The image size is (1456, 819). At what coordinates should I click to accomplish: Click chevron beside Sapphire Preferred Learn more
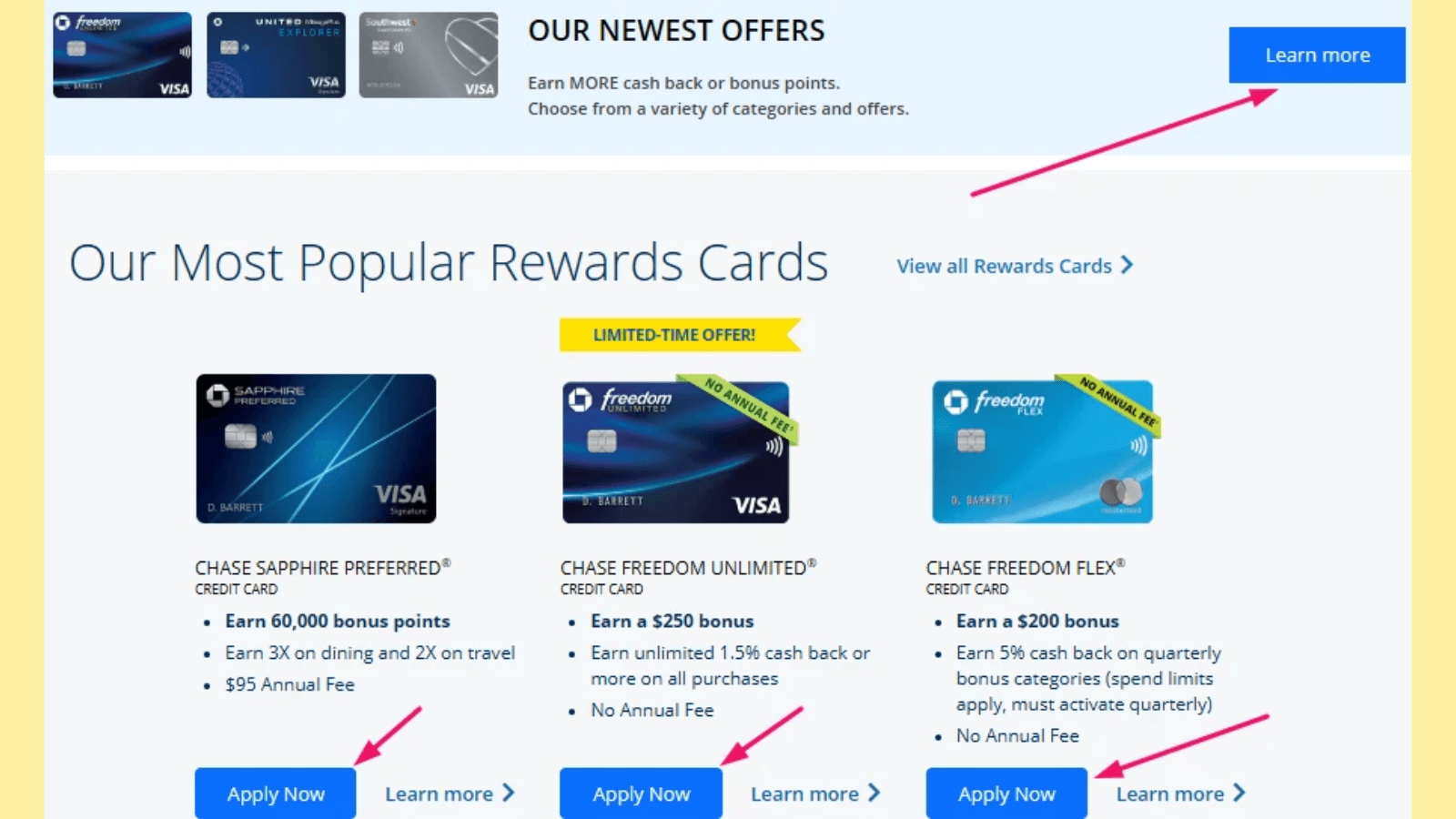point(509,793)
